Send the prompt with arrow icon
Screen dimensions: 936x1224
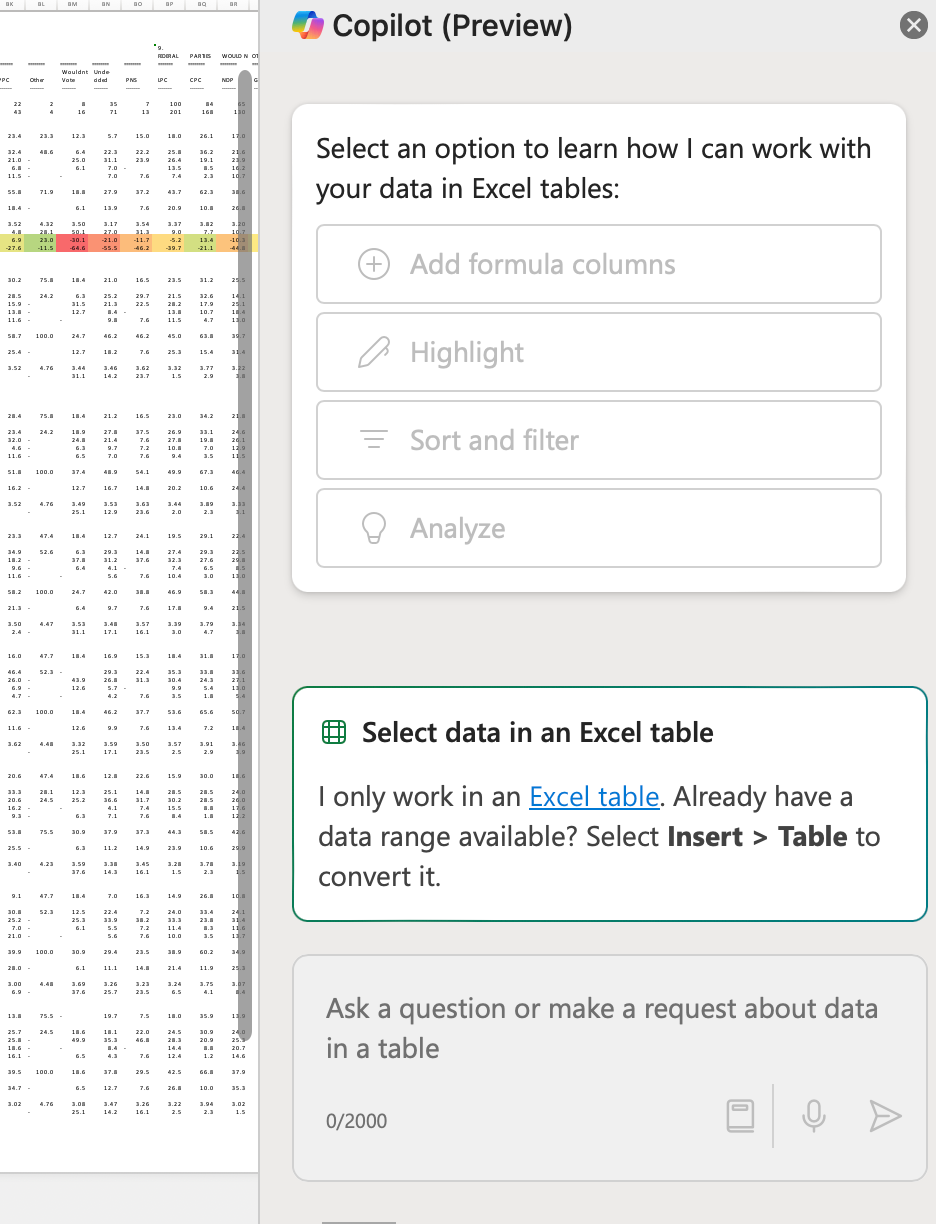pyautogui.click(x=885, y=1116)
